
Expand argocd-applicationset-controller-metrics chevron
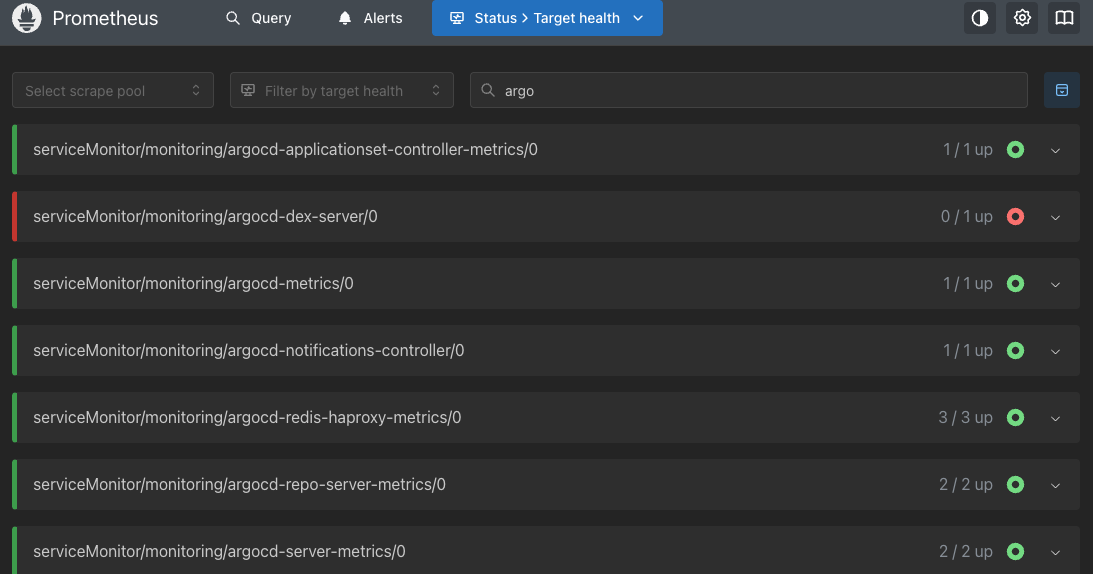tap(1055, 150)
